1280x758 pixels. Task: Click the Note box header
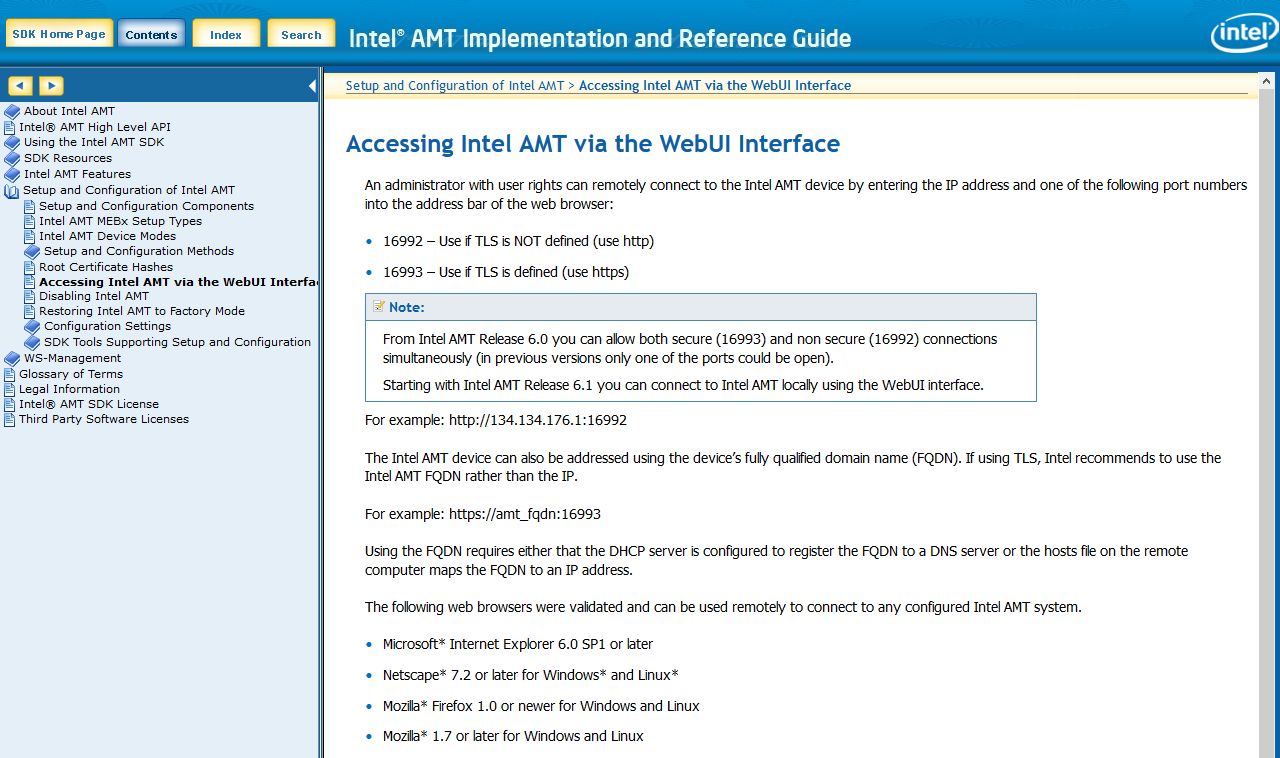click(x=700, y=307)
